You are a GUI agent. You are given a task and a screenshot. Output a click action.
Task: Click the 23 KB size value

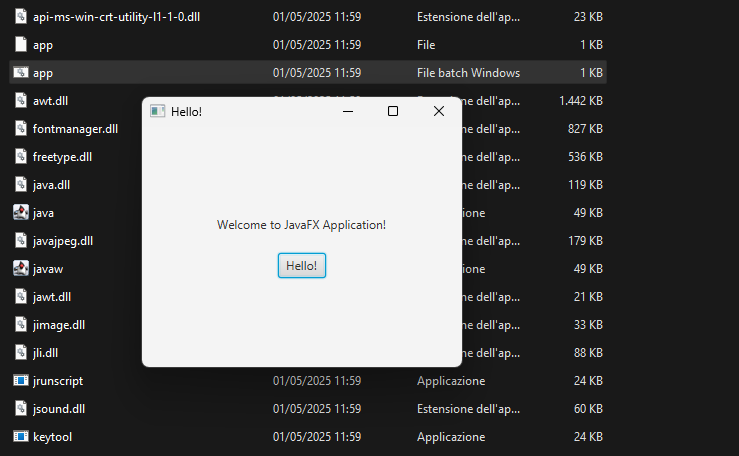[588, 16]
